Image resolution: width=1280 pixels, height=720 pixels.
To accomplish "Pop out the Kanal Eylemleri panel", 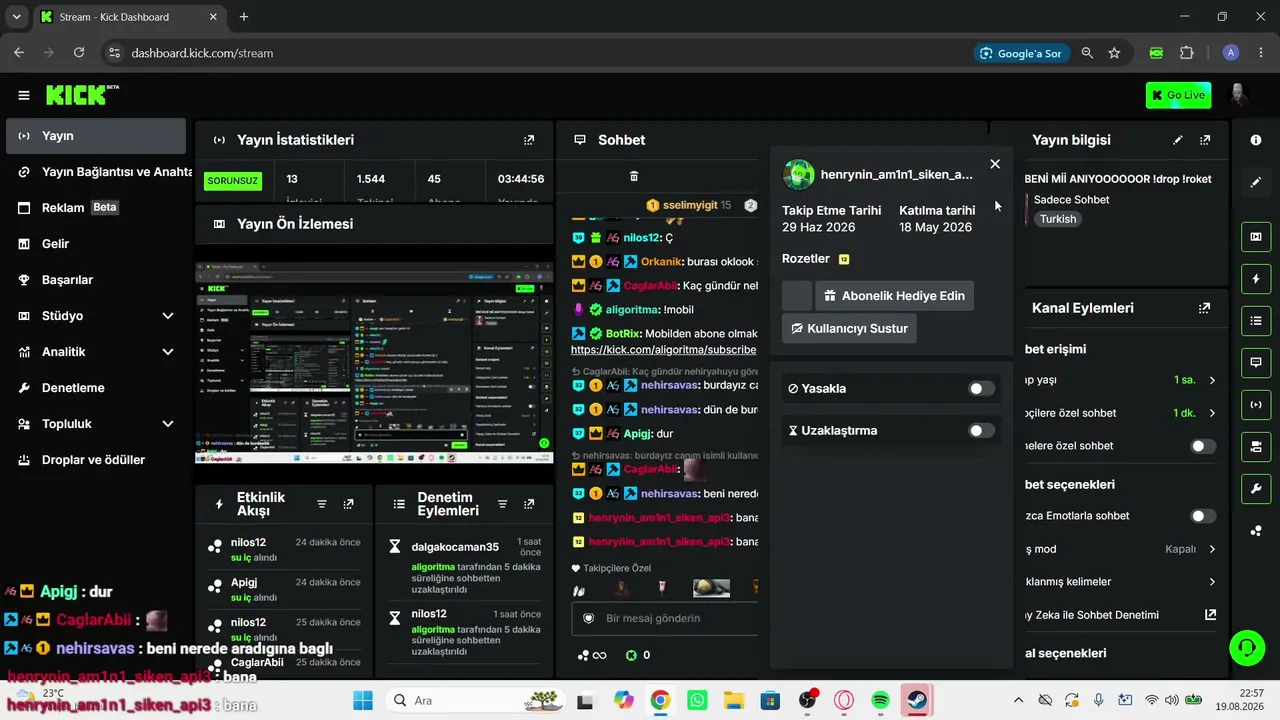I will coord(1204,308).
